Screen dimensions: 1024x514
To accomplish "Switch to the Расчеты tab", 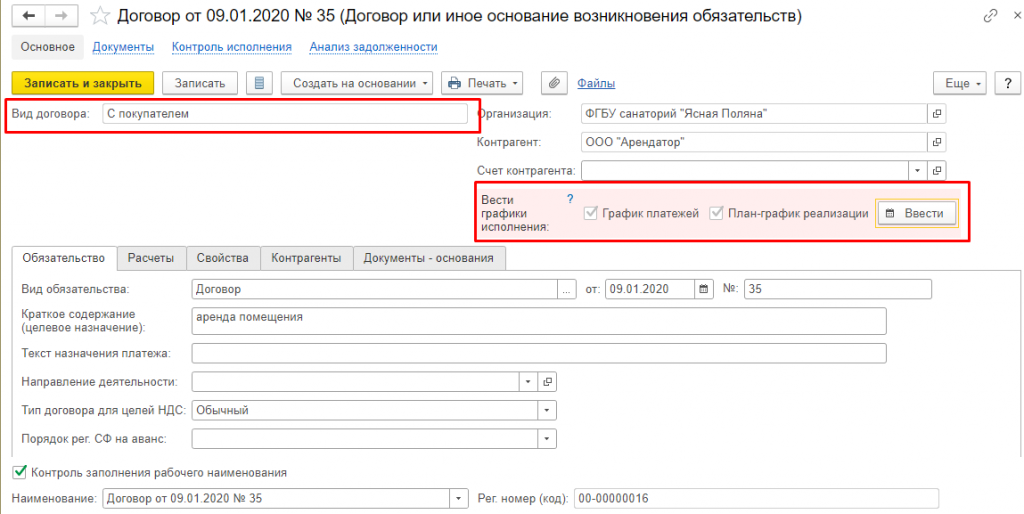I will coord(151,258).
